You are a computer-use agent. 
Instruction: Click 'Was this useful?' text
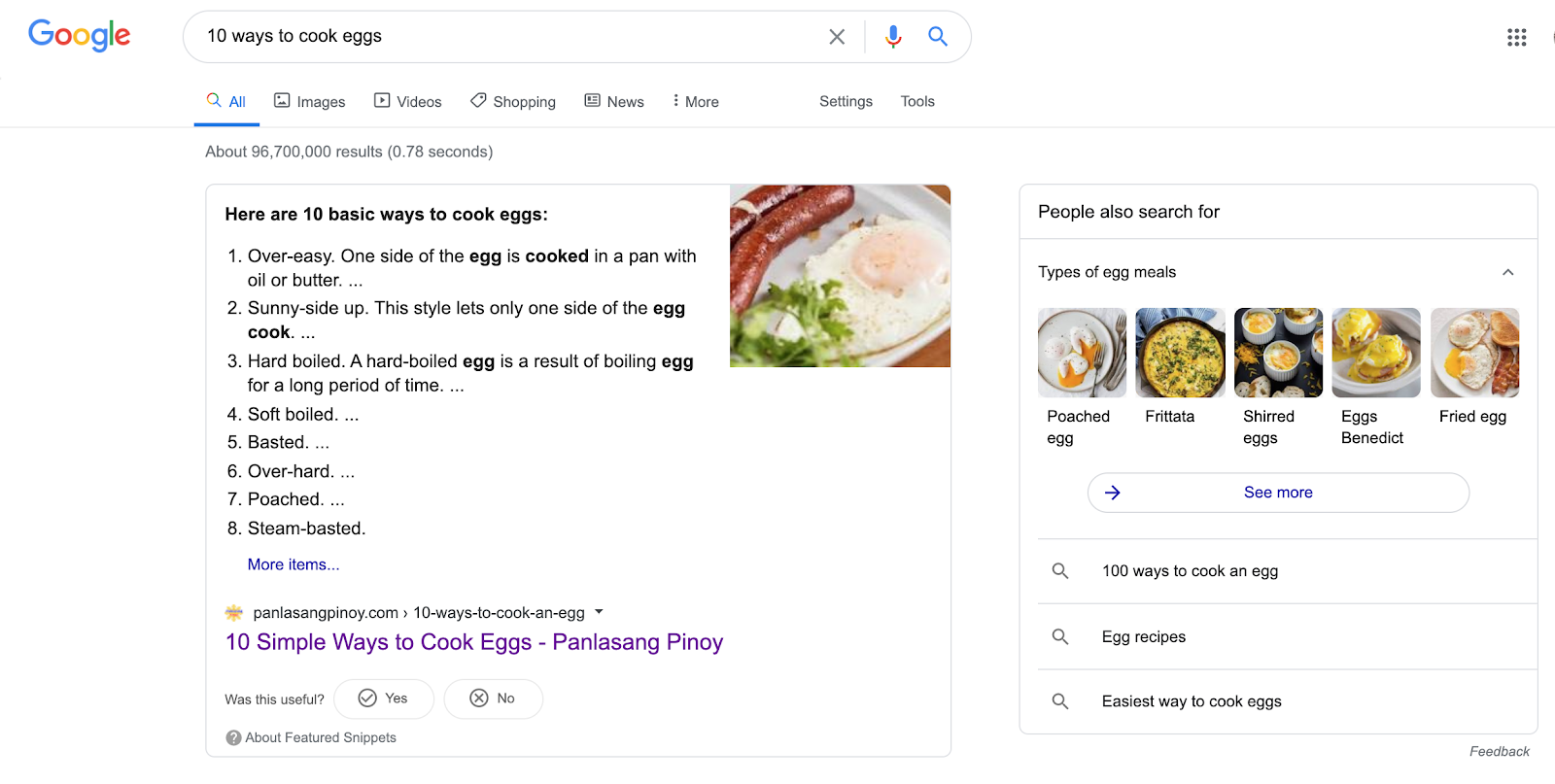274,699
